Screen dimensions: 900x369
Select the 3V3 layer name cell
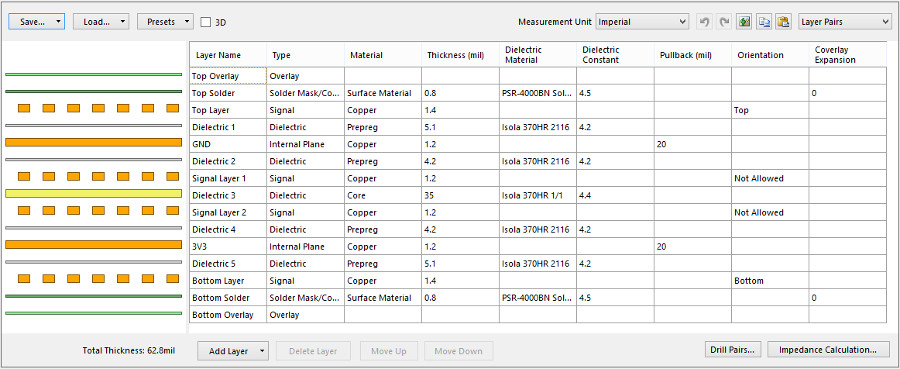point(228,247)
